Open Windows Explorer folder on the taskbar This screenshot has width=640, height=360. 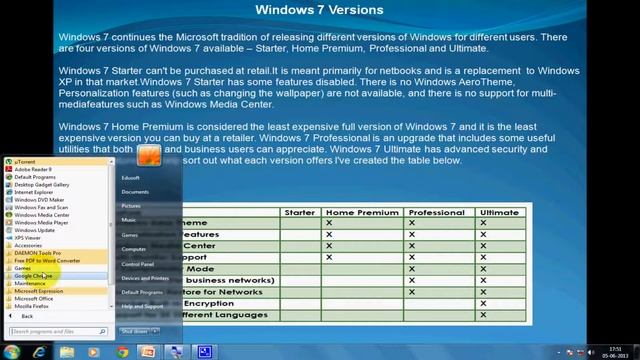(67, 352)
